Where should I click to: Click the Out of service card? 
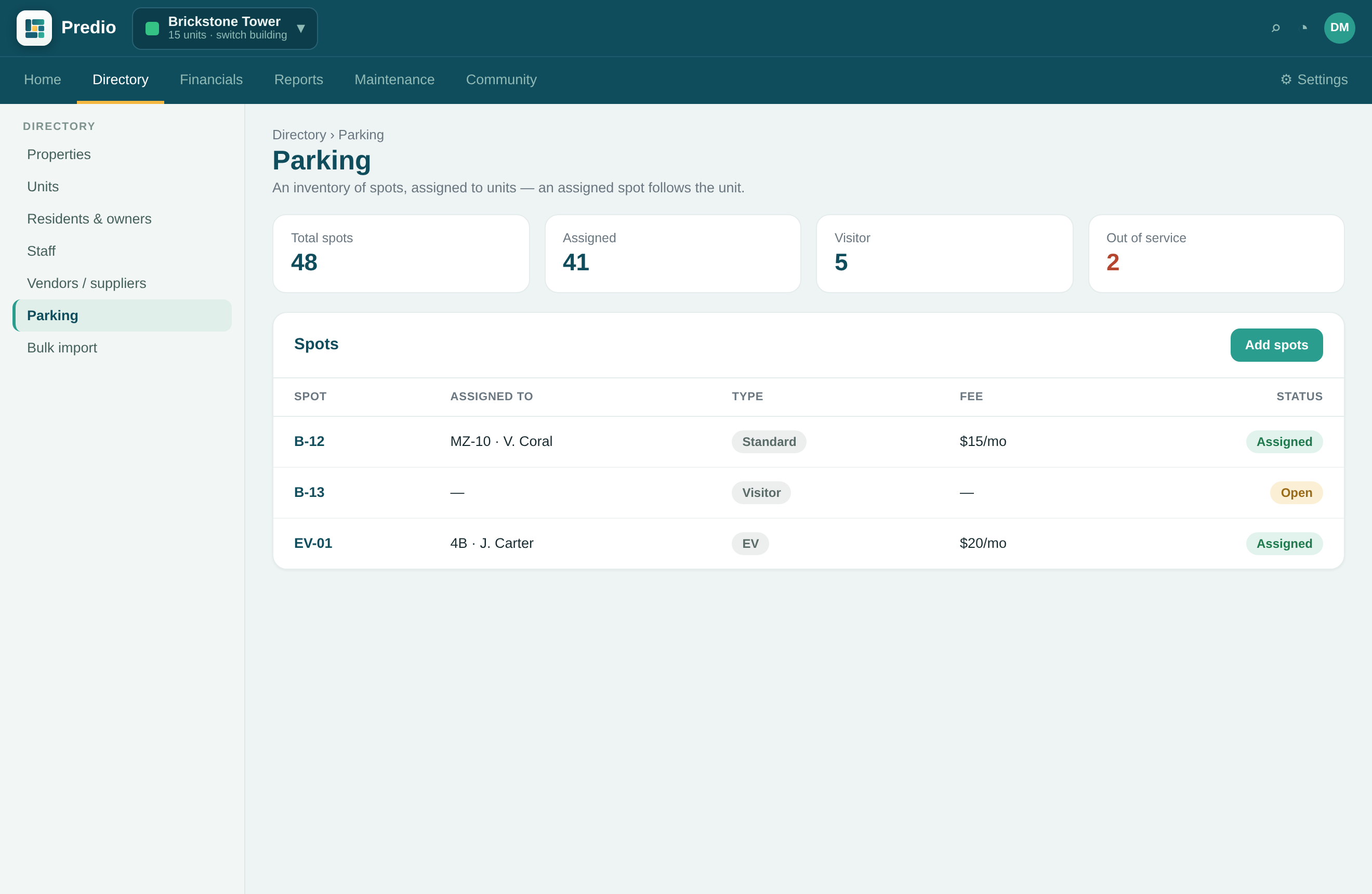[1217, 254]
